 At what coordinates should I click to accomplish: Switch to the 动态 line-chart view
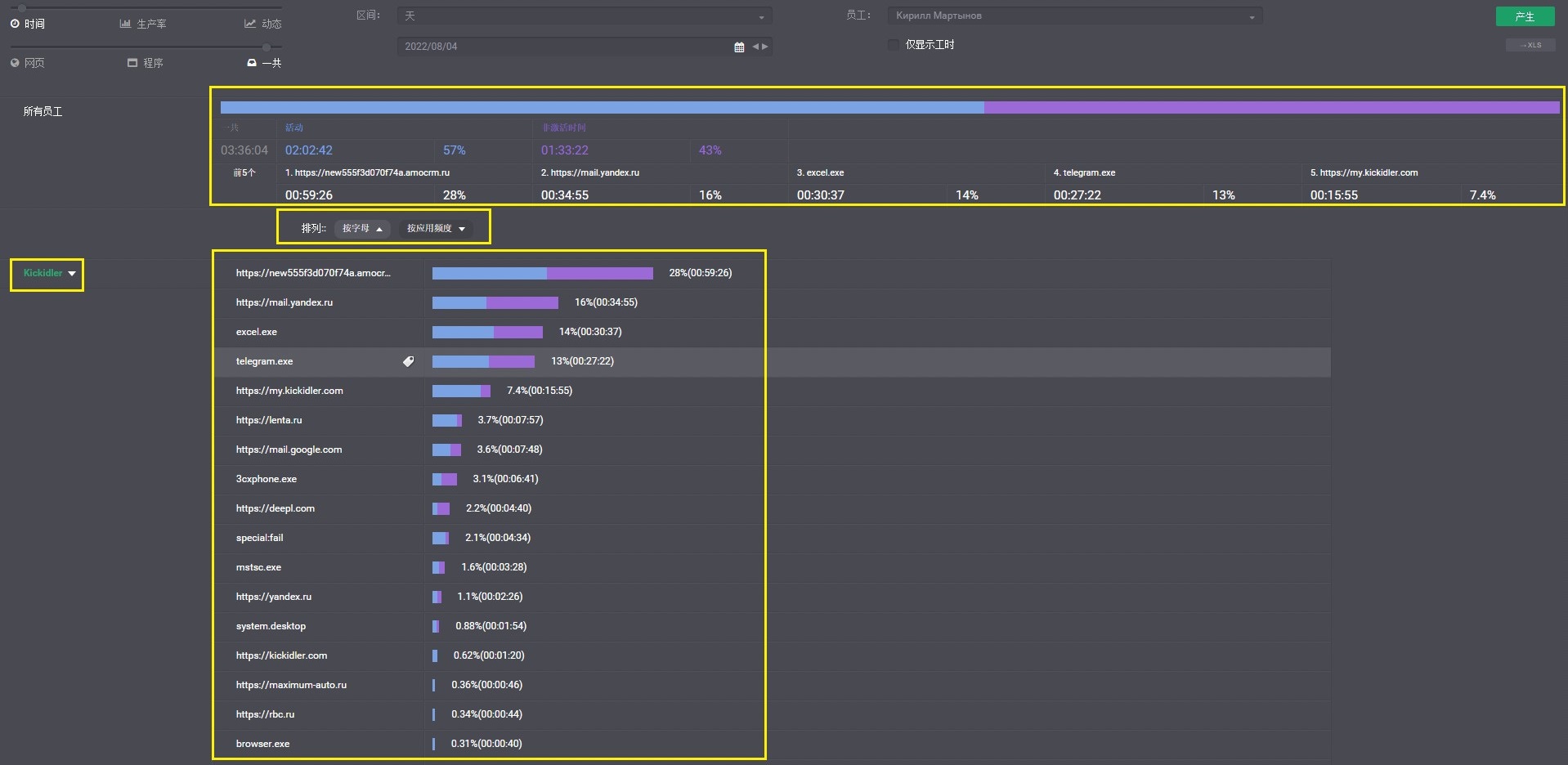(x=263, y=24)
